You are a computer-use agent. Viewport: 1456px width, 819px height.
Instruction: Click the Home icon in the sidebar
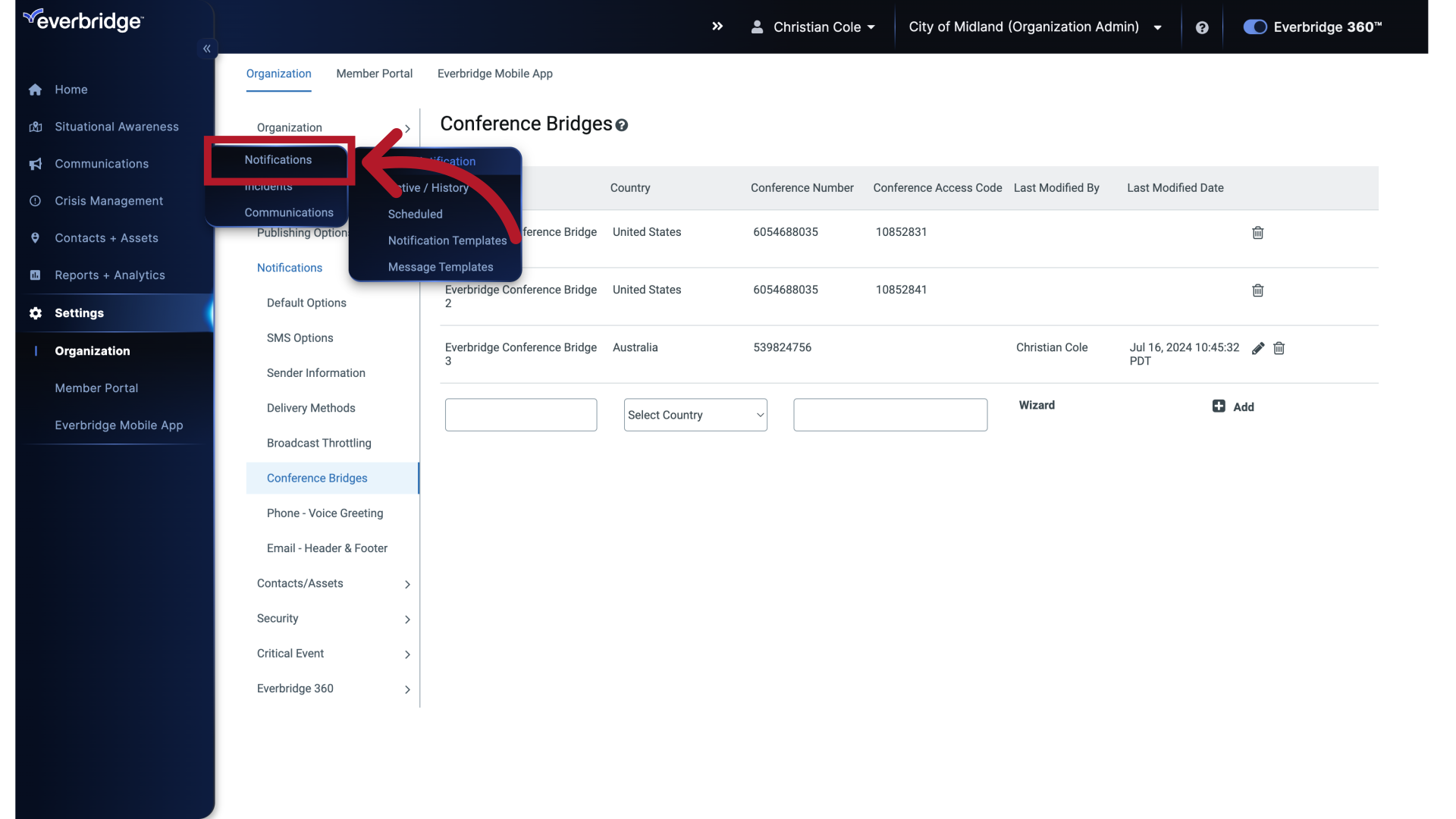pyautogui.click(x=36, y=89)
